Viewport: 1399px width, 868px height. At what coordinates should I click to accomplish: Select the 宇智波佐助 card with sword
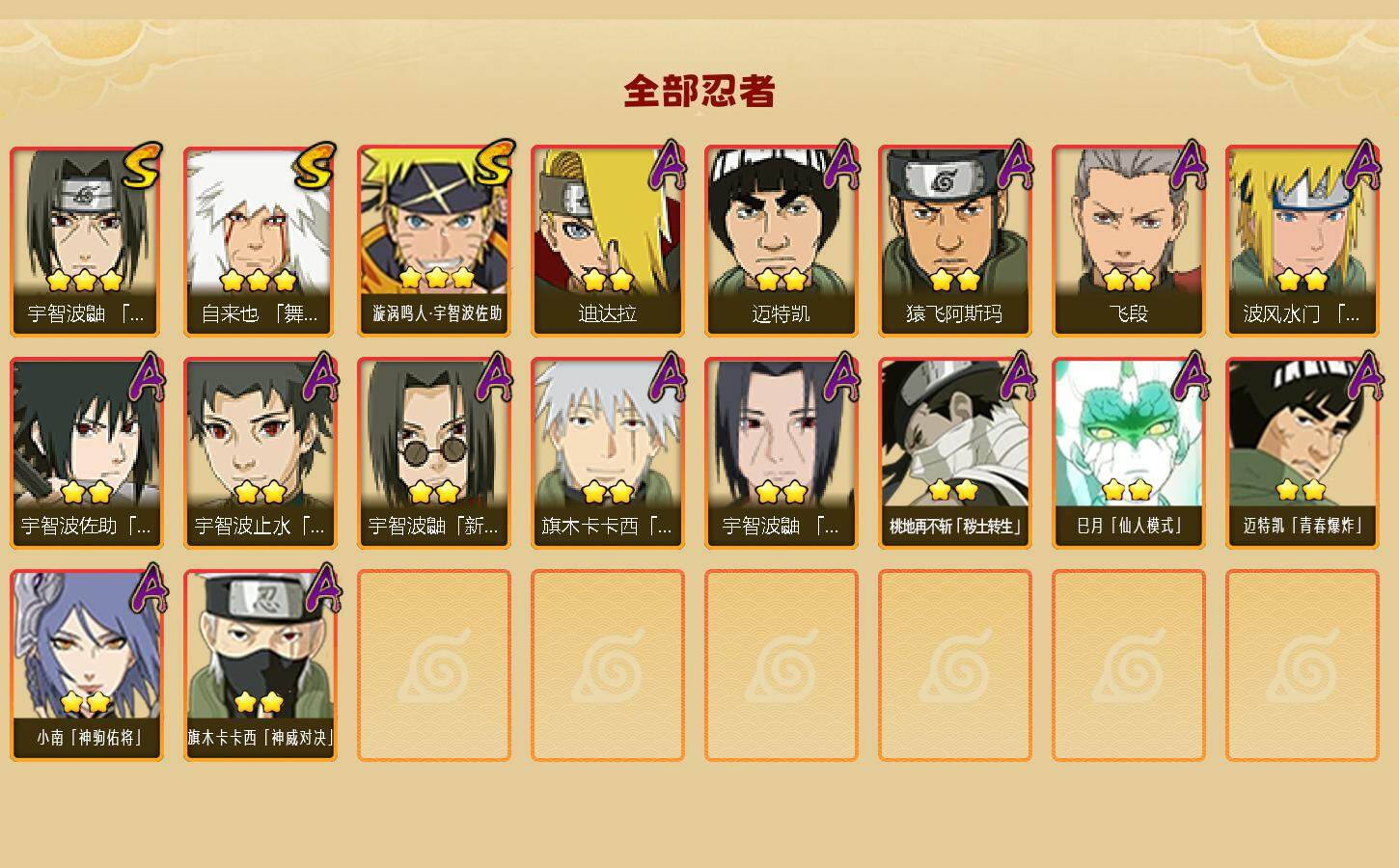point(87,453)
